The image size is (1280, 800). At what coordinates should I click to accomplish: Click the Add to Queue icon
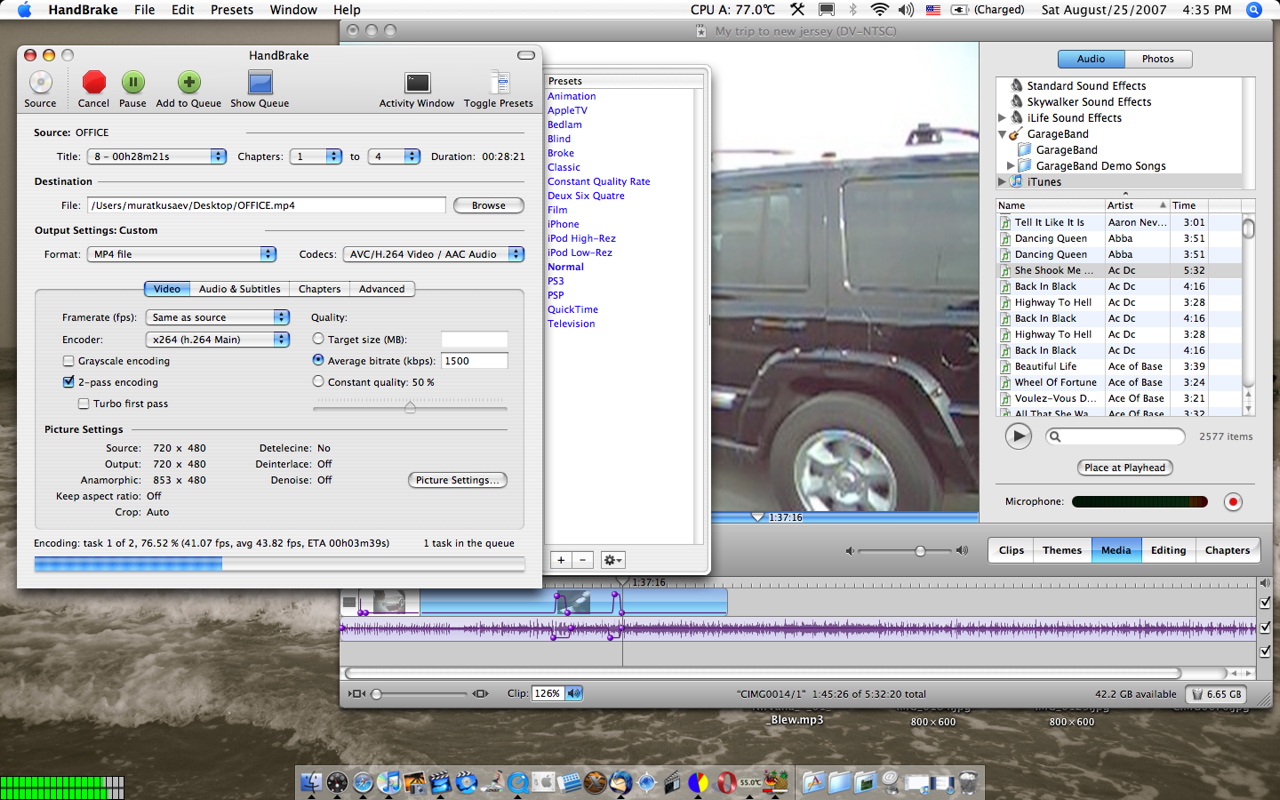189,82
